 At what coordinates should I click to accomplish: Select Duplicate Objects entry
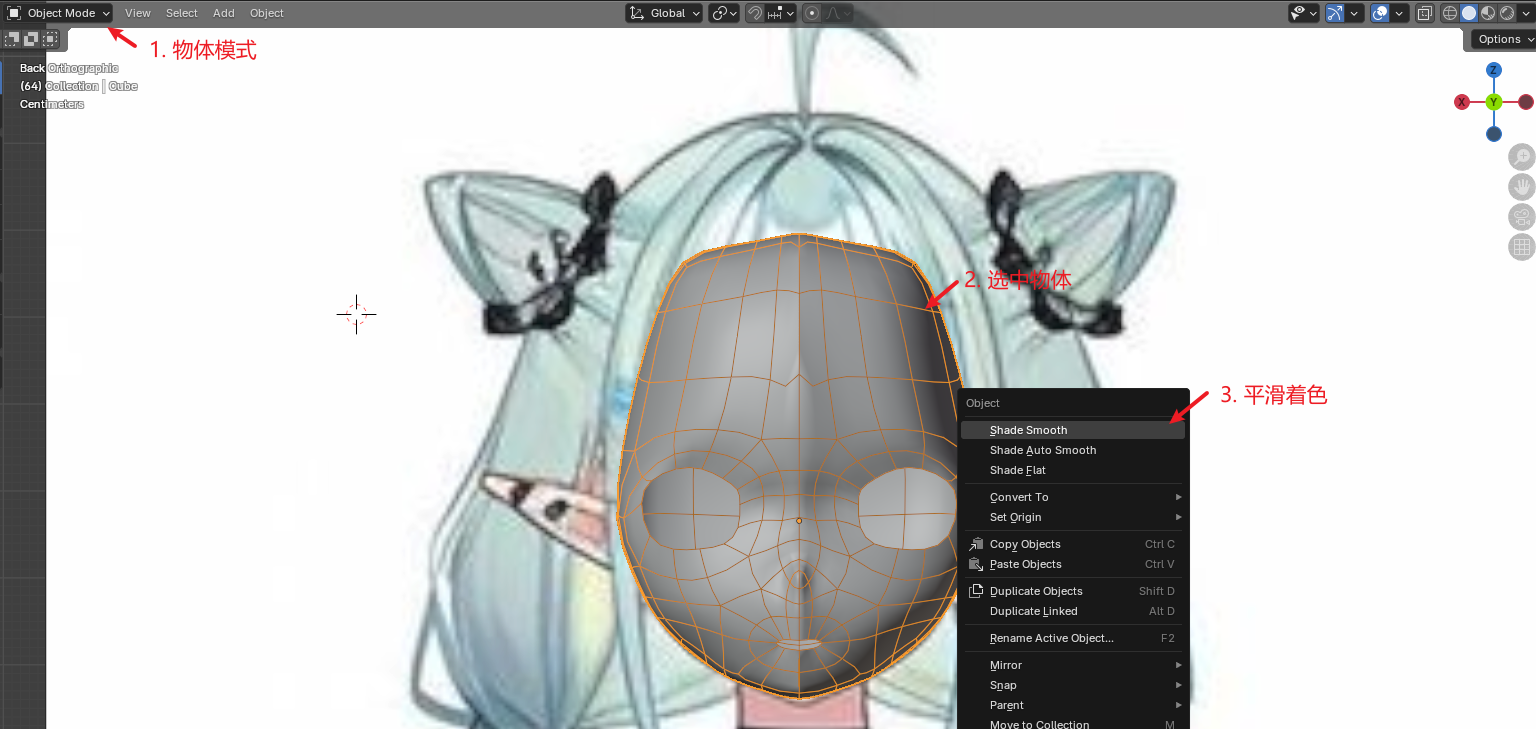click(1072, 591)
